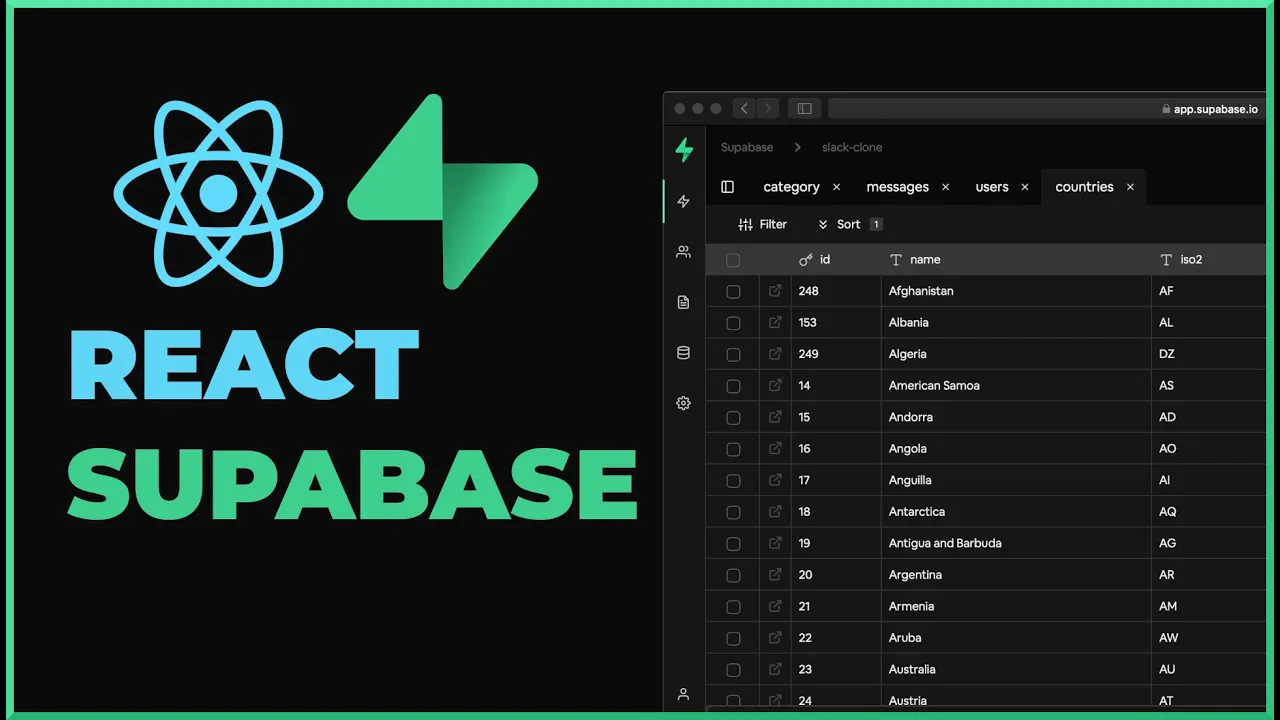The height and width of the screenshot is (720, 1280).
Task: Expand the Aruba row
Action: (775, 638)
